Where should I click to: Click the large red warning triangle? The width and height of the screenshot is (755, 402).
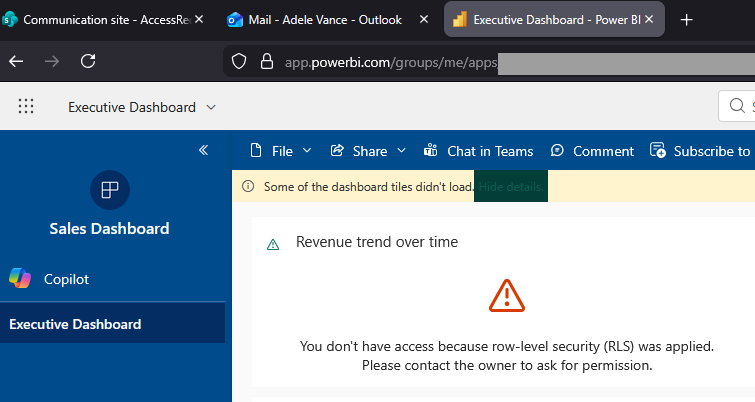tap(507, 296)
